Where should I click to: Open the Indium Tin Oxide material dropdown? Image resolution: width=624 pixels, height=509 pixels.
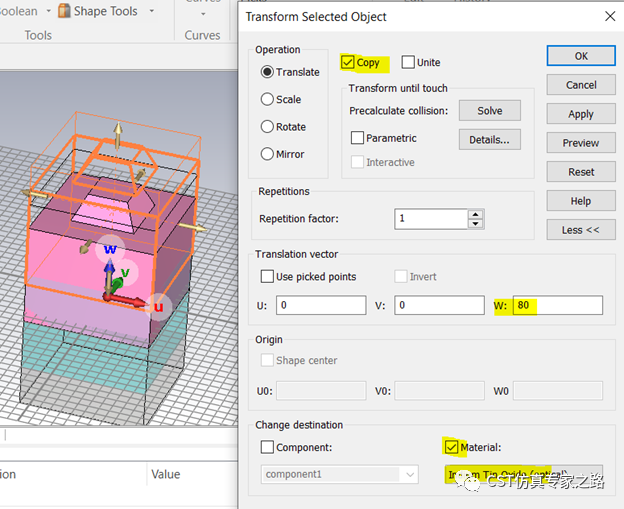click(x=523, y=474)
